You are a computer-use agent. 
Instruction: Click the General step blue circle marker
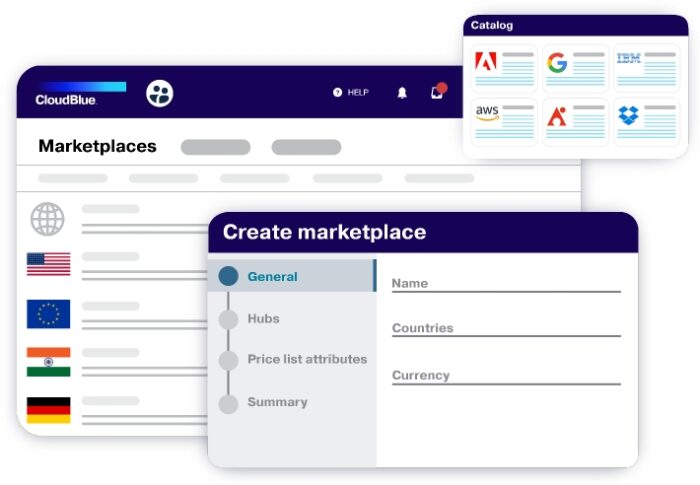229,276
